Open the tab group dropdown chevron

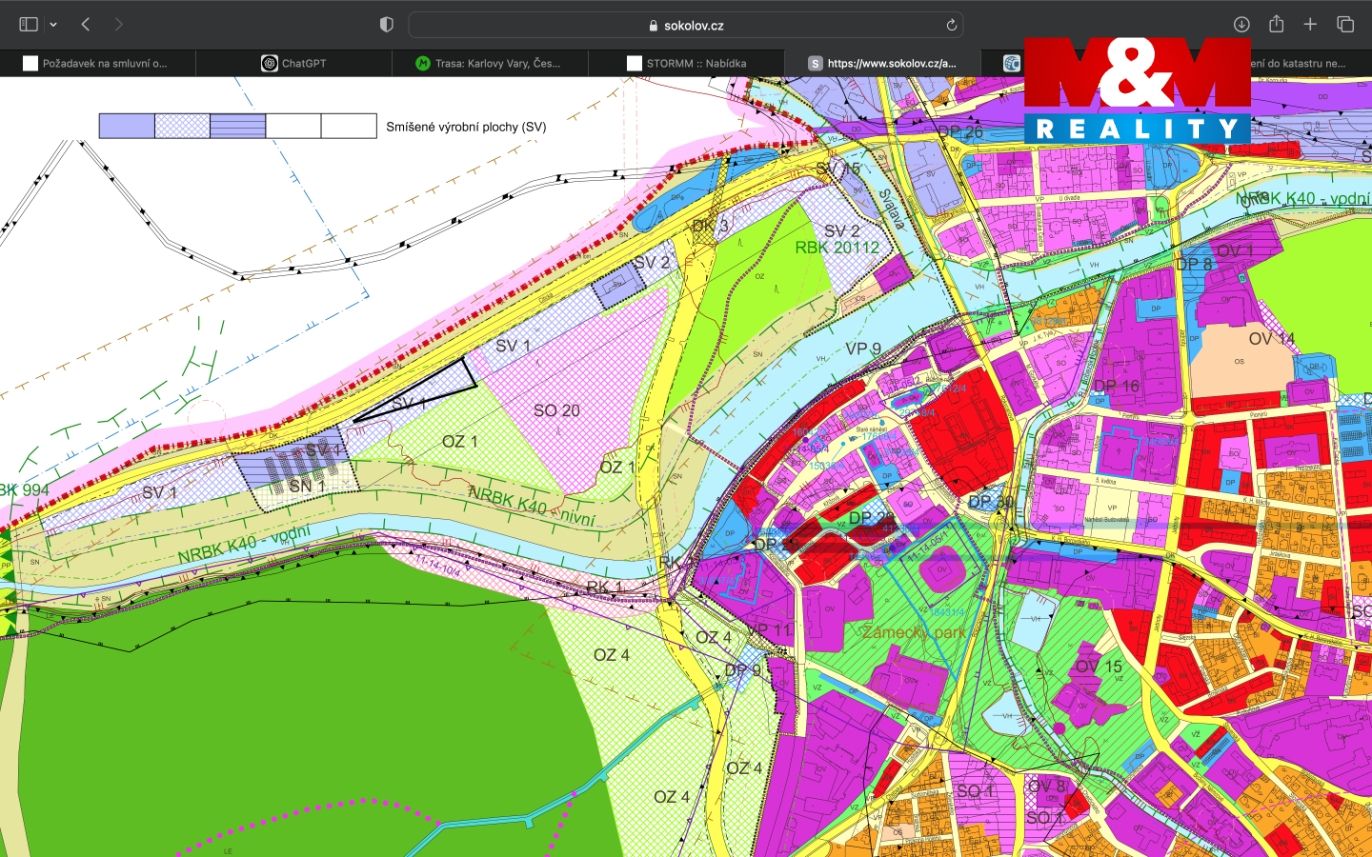[x=53, y=24]
